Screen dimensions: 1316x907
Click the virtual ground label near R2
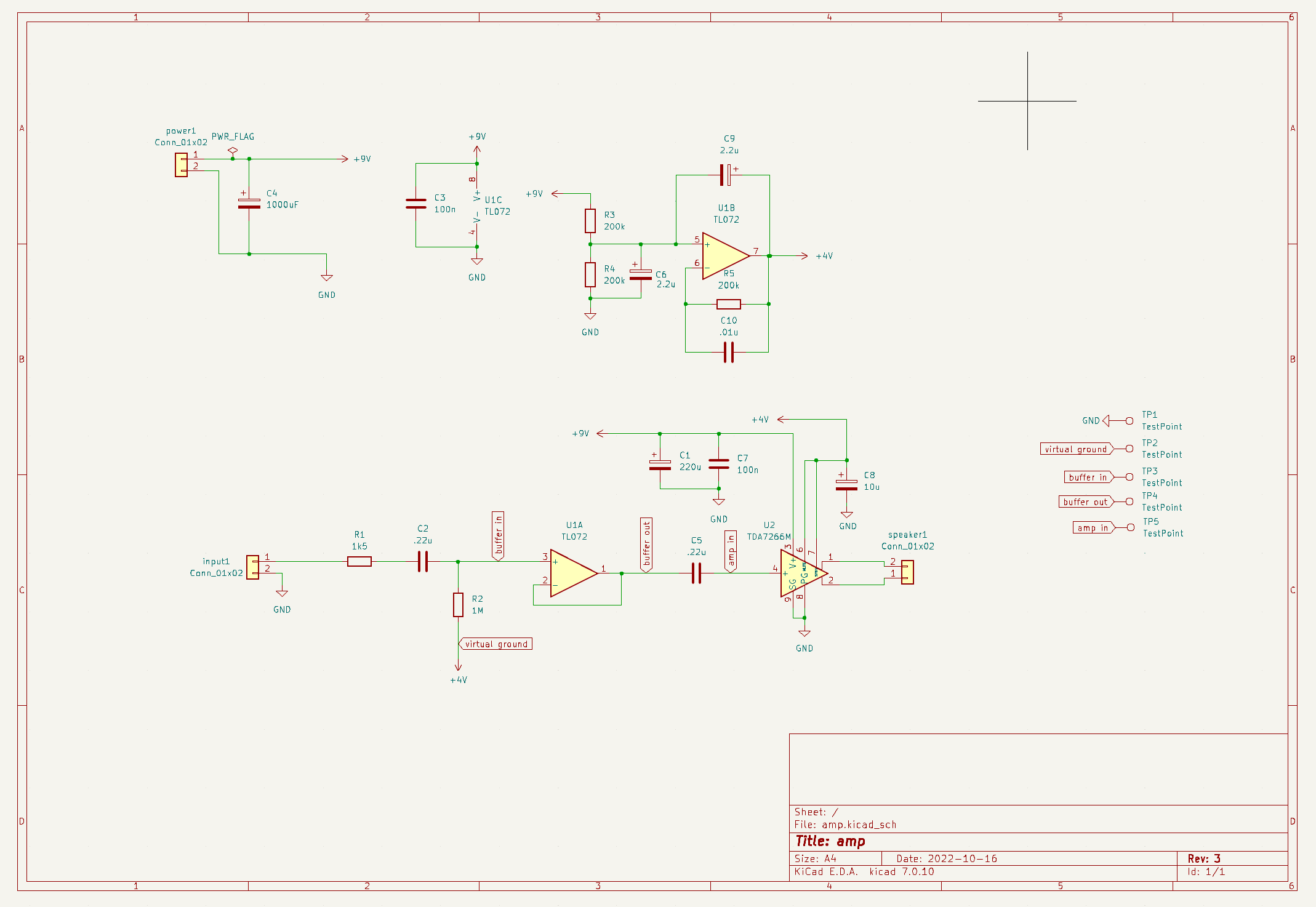[x=496, y=644]
